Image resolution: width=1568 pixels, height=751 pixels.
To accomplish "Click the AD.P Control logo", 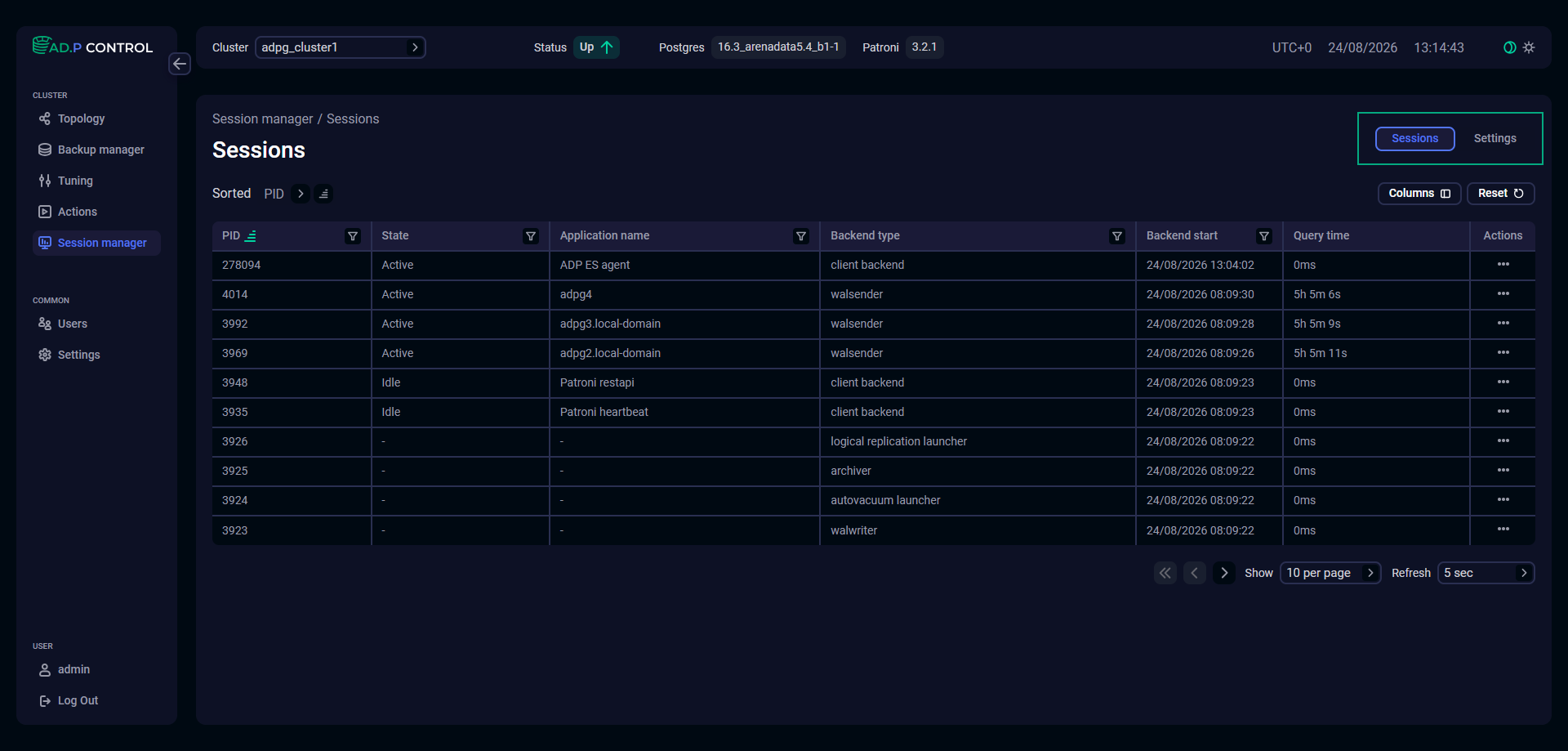I will point(92,47).
